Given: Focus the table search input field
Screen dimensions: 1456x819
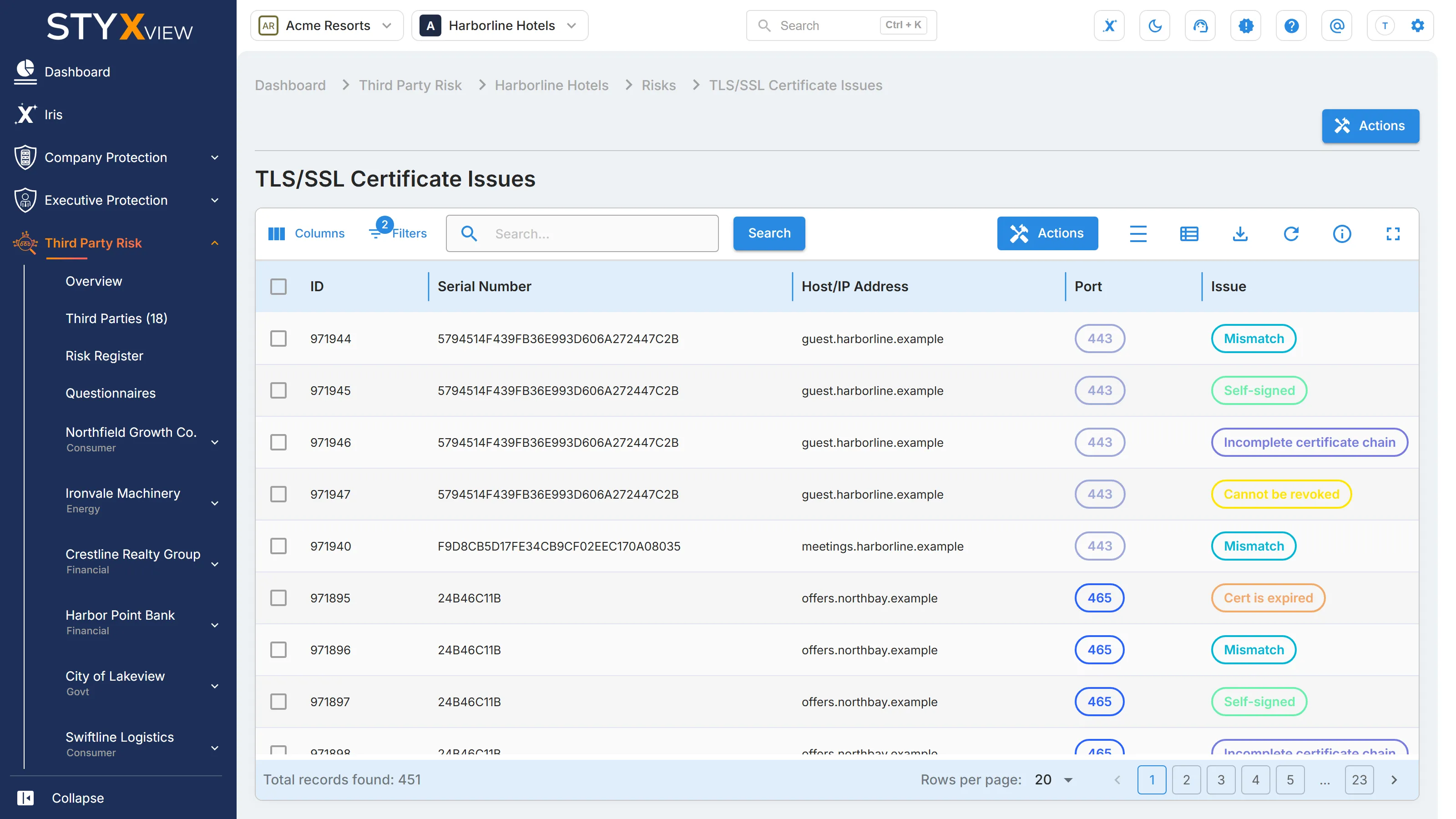Looking at the screenshot, I should (582, 233).
